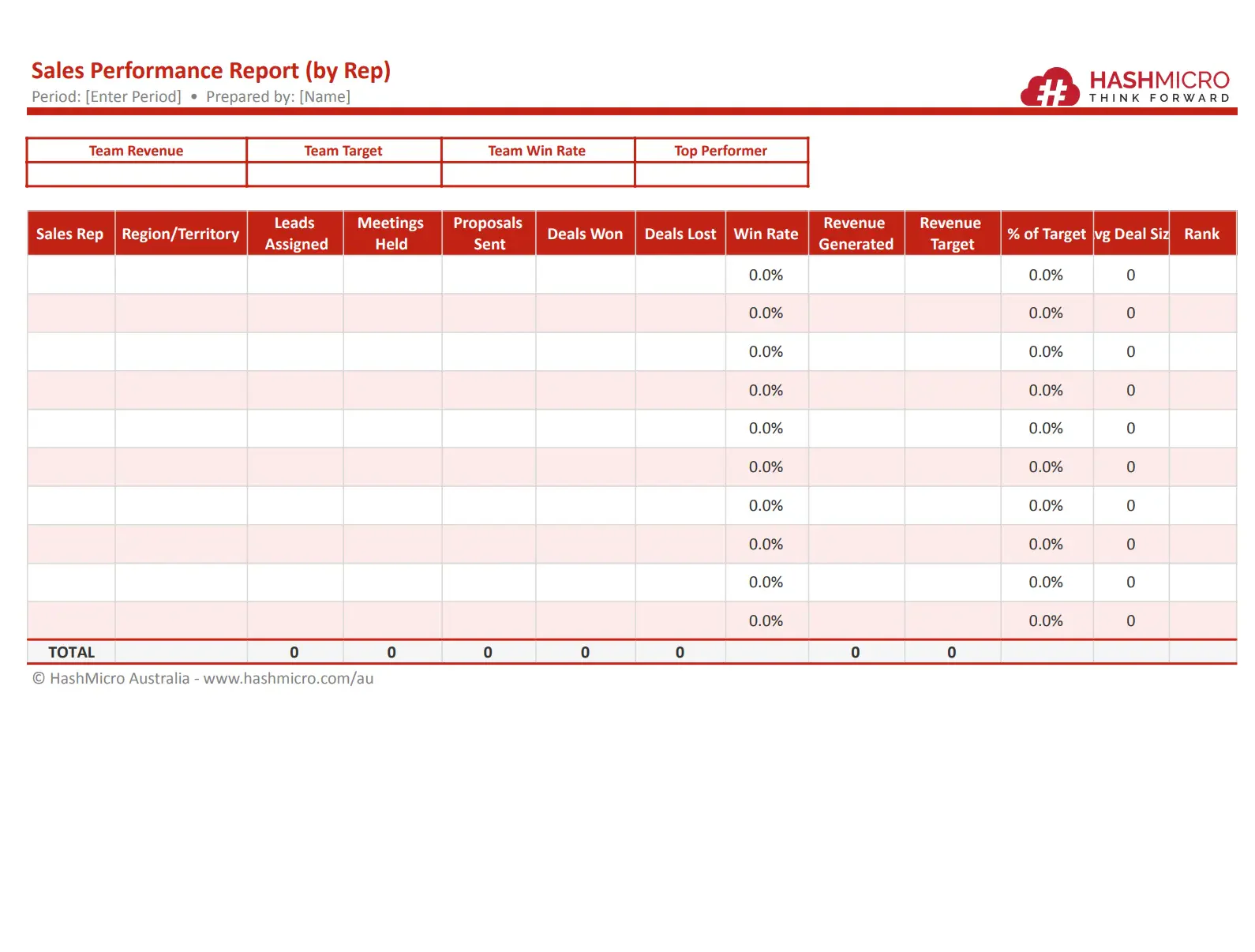Click the Deals Lost total value 0
Viewport: 1255px width, 952px height.
[680, 652]
